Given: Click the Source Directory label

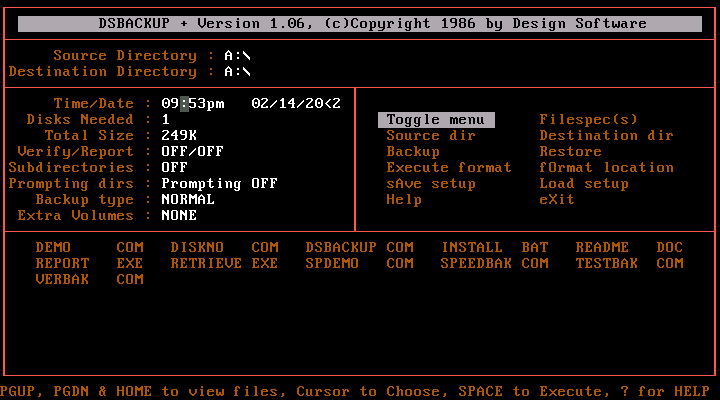Looking at the screenshot, I should [125, 56].
